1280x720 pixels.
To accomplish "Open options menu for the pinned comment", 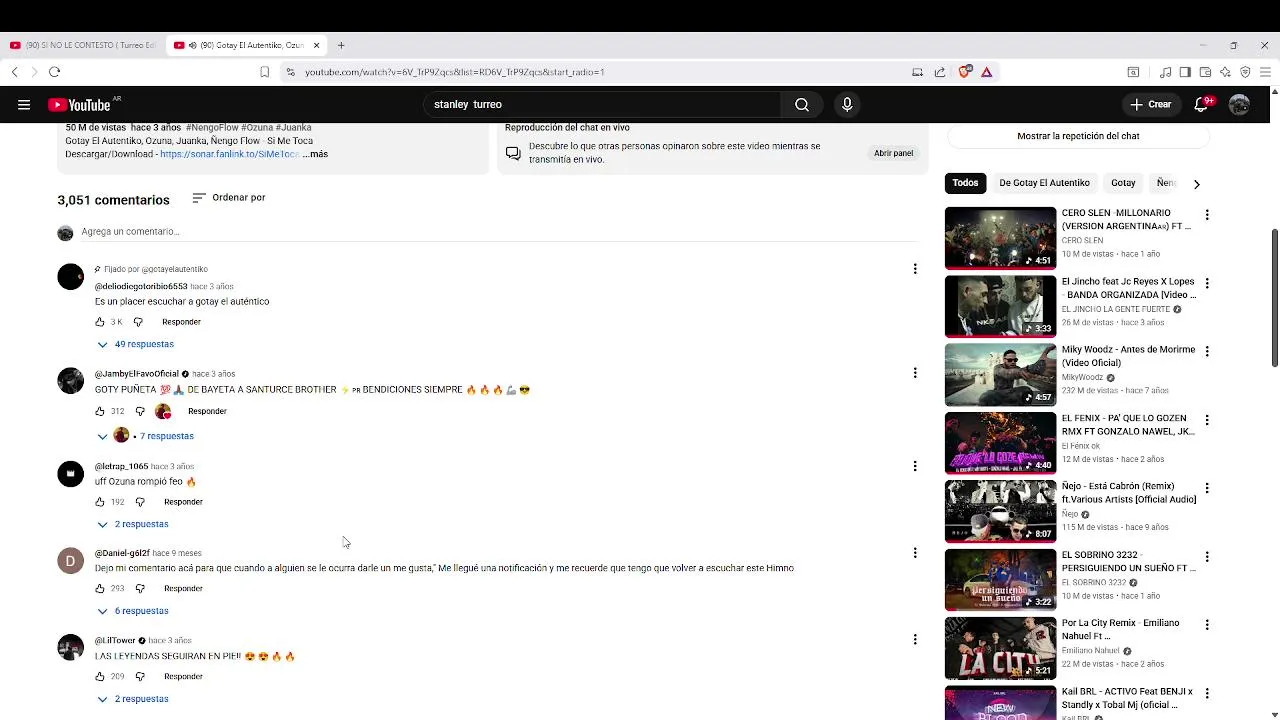I will click(x=914, y=269).
